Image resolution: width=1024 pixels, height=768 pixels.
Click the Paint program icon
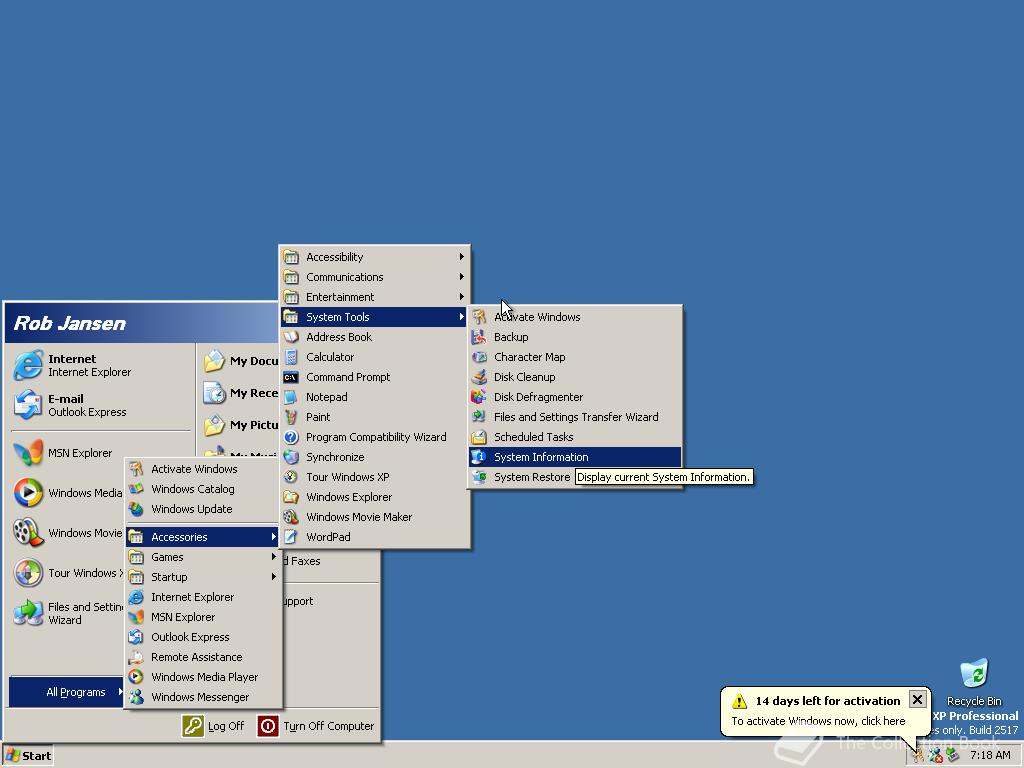[291, 417]
